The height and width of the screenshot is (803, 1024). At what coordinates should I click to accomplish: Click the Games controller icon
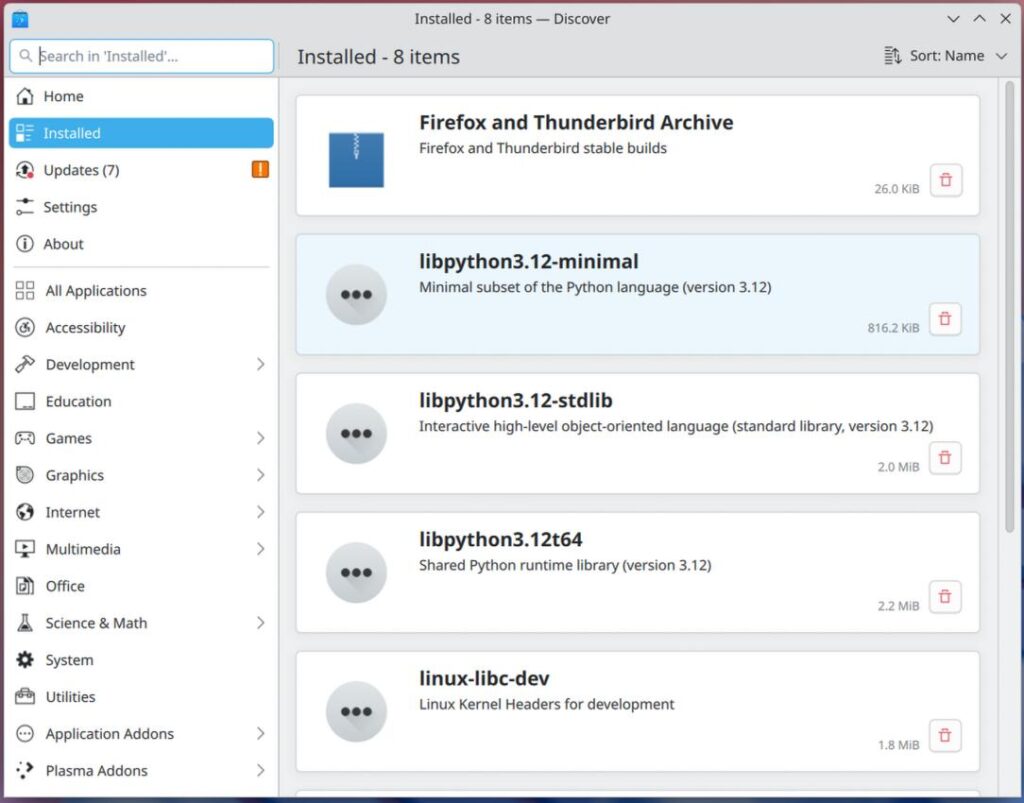(x=25, y=438)
